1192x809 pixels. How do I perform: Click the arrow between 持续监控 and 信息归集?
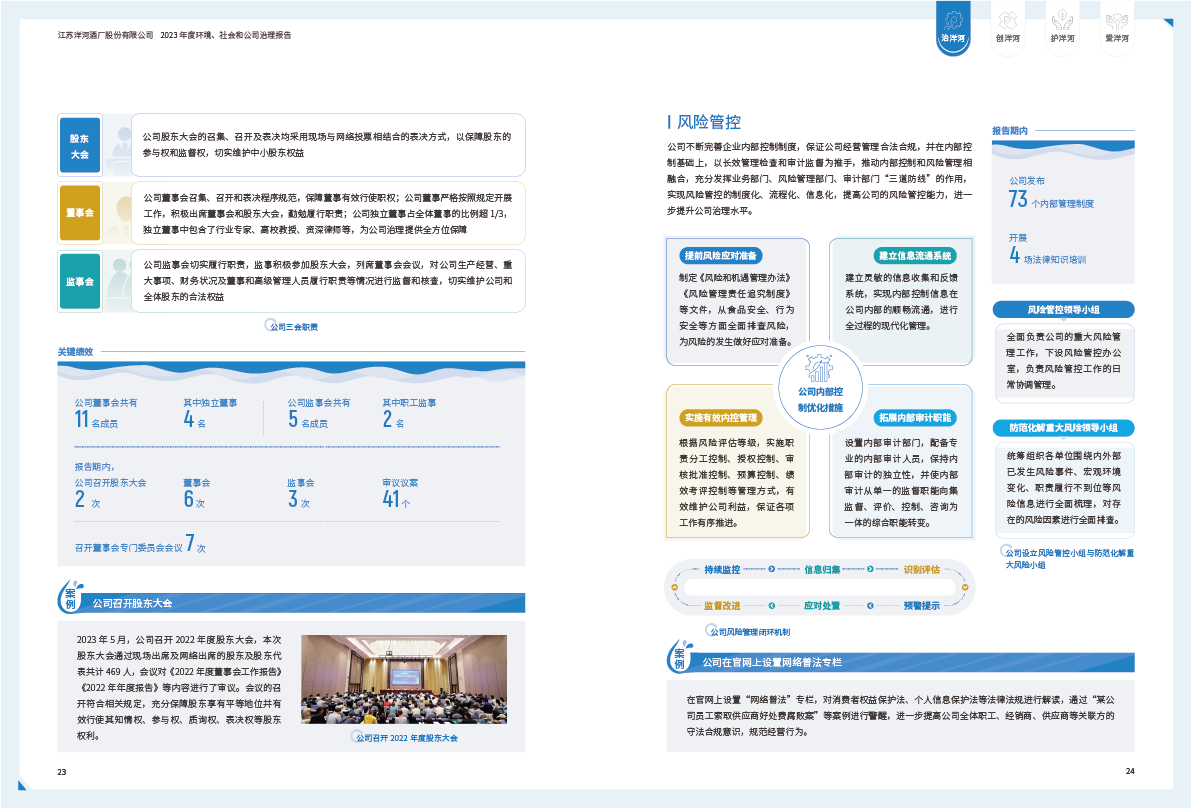pyautogui.click(x=771, y=570)
